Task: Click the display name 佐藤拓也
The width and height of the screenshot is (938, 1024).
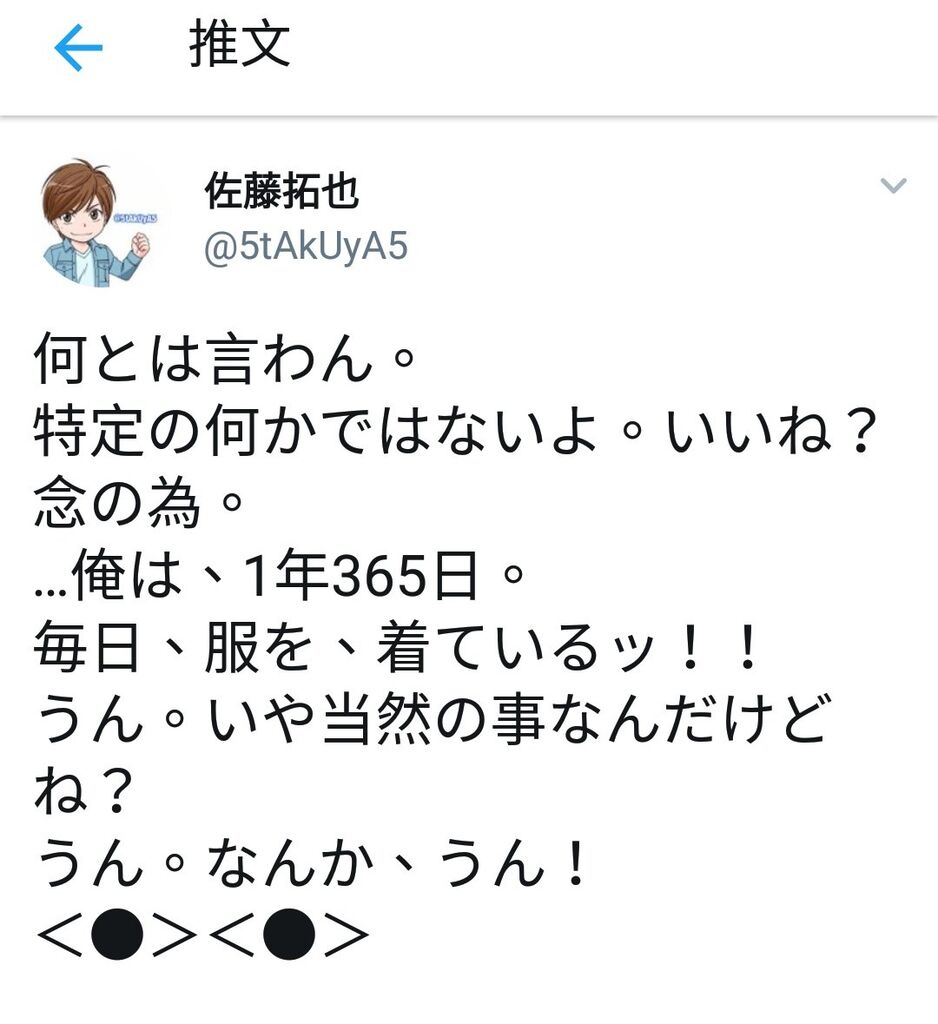Action: point(282,191)
